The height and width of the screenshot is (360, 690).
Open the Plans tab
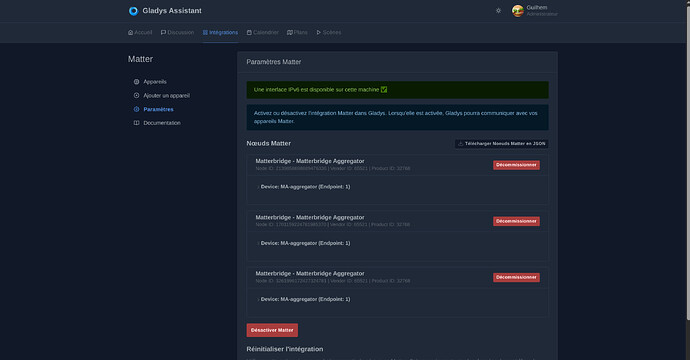pyautogui.click(x=297, y=33)
